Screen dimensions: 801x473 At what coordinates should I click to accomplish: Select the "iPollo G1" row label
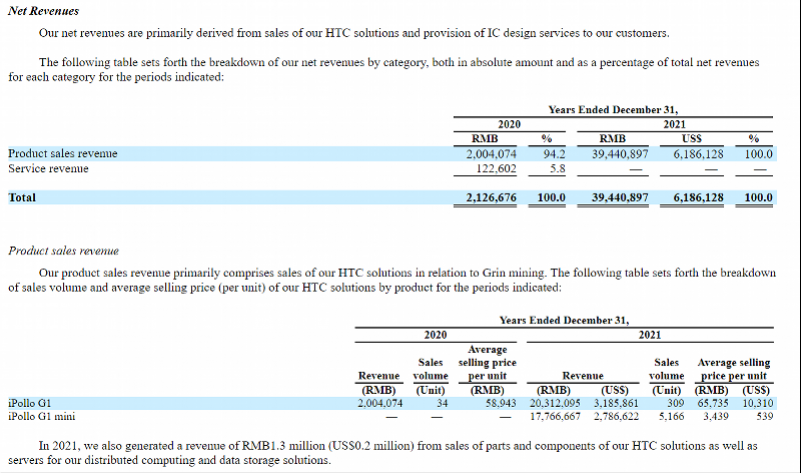(30, 403)
